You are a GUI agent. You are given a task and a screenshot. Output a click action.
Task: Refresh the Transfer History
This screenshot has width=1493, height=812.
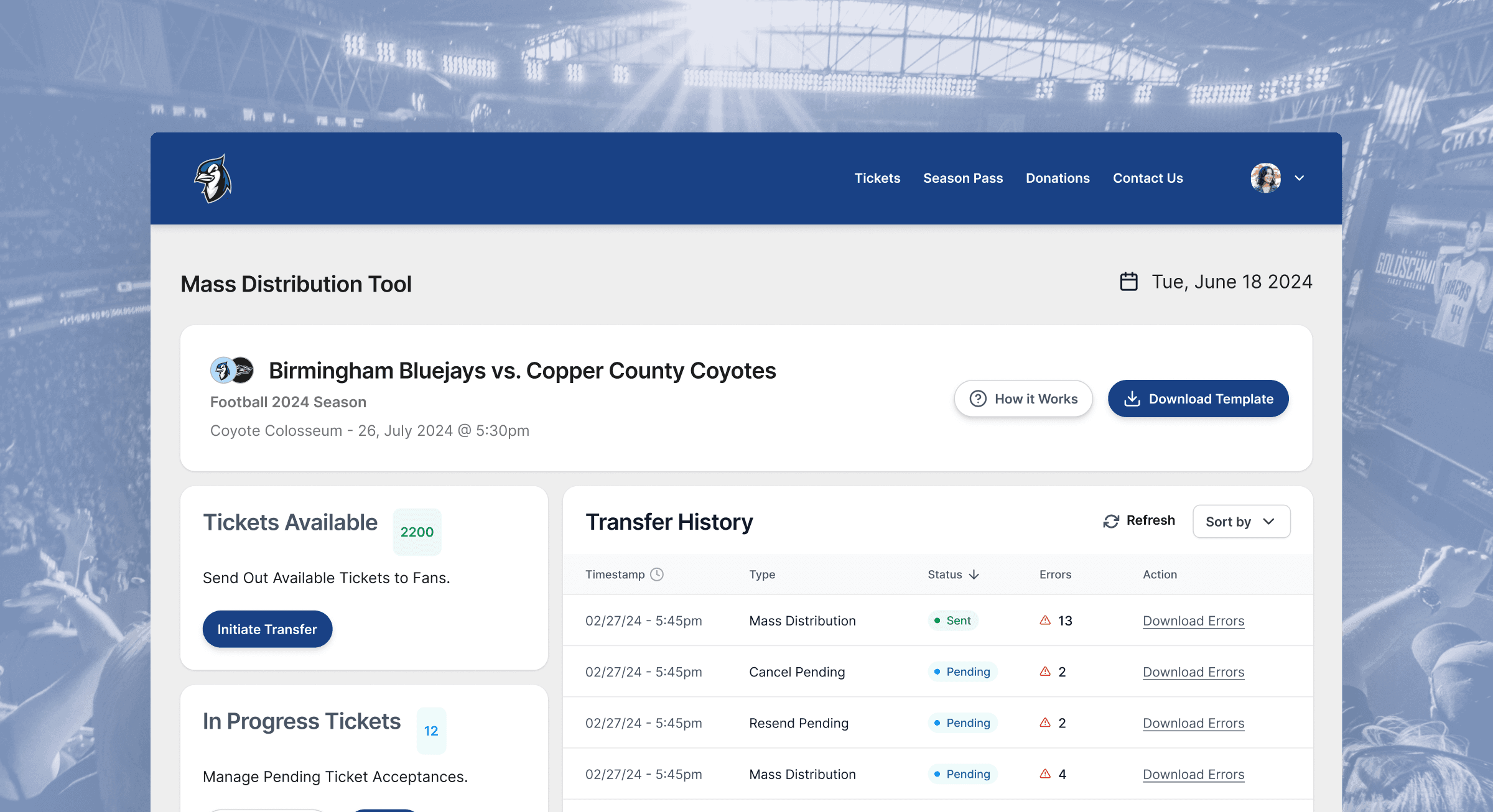1139,520
